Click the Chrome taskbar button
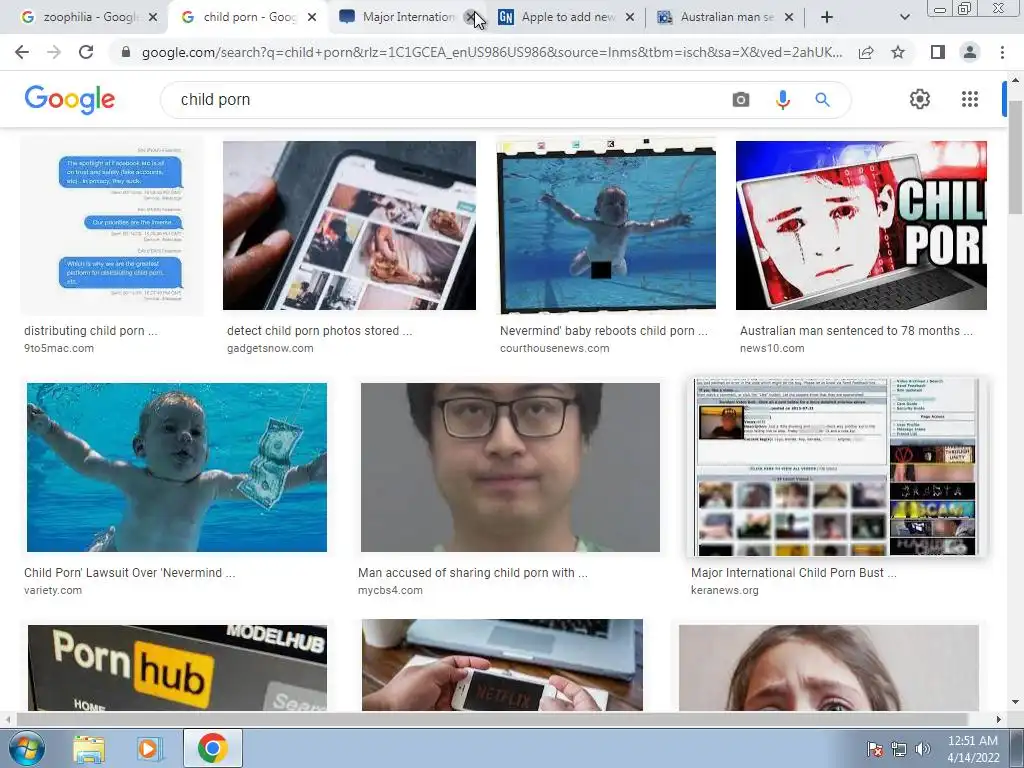Image resolution: width=1024 pixels, height=768 pixels. (213, 748)
